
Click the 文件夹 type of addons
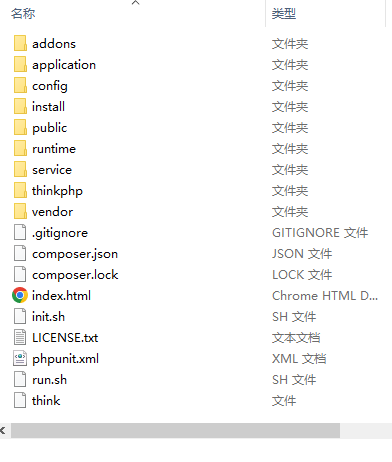(290, 44)
